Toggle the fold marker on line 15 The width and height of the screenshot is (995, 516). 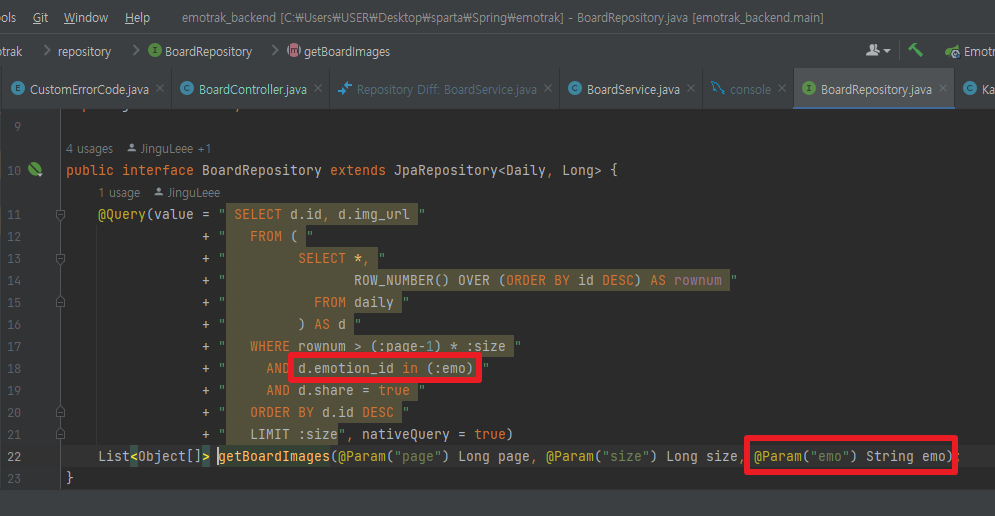(60, 302)
